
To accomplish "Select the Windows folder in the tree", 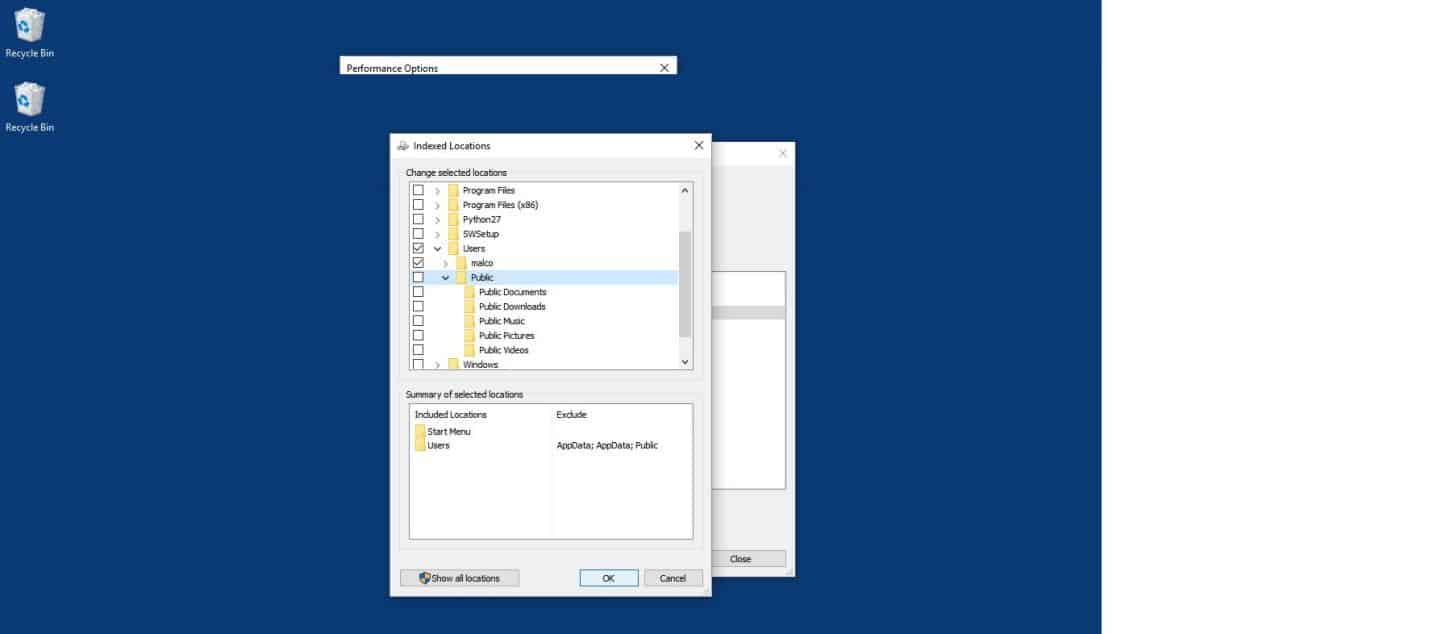I will pyautogui.click(x=480, y=364).
